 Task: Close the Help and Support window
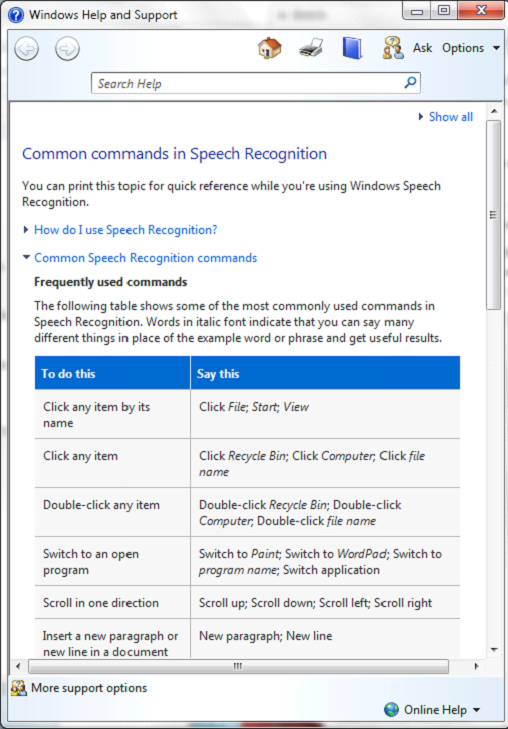481,10
